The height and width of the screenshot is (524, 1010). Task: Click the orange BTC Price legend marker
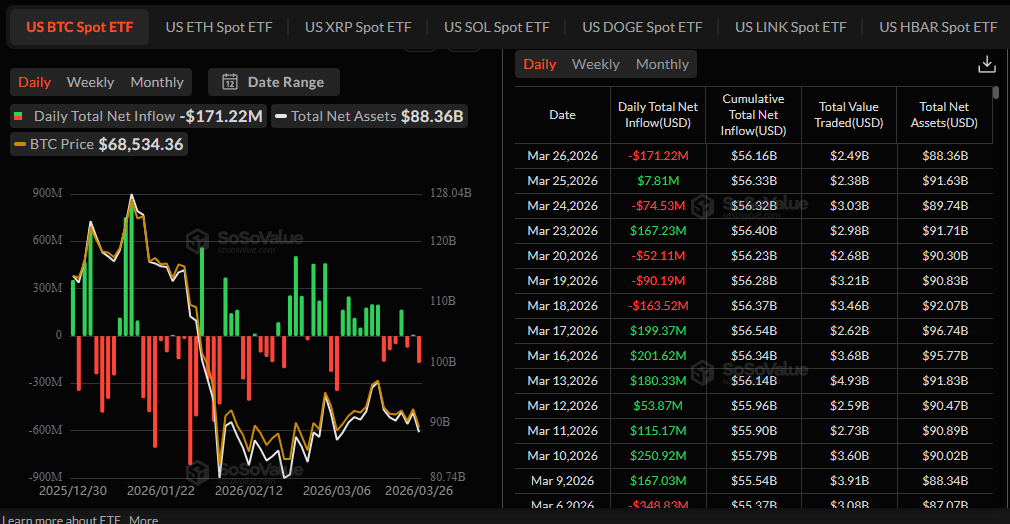pyautogui.click(x=20, y=145)
